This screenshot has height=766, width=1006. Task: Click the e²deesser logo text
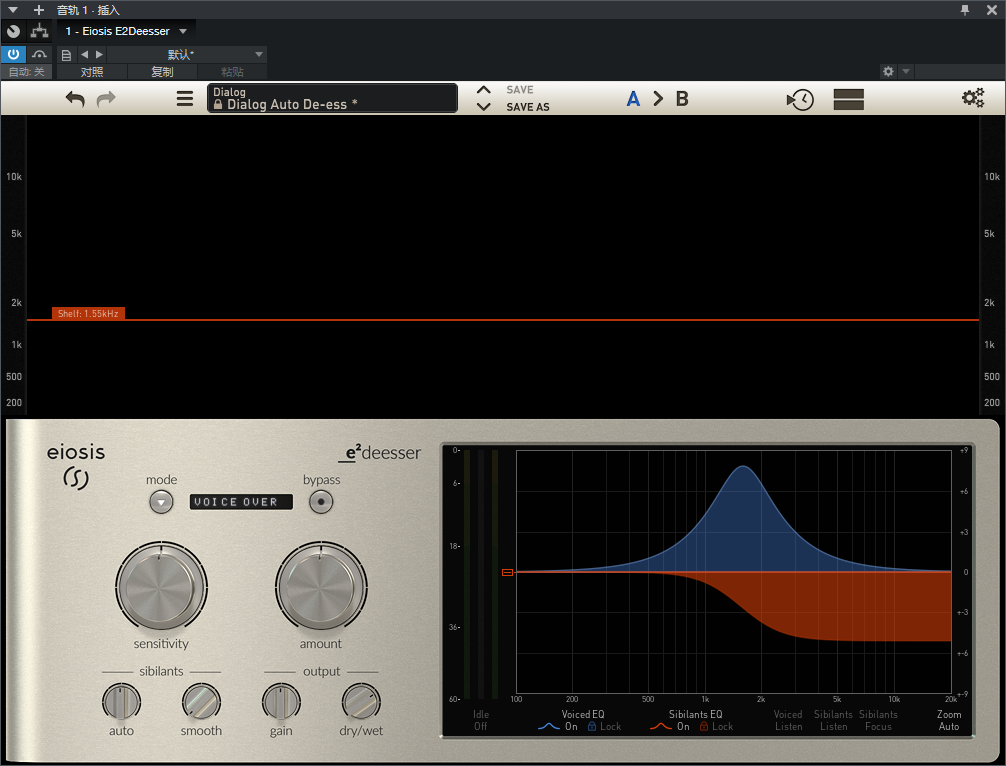click(x=380, y=453)
